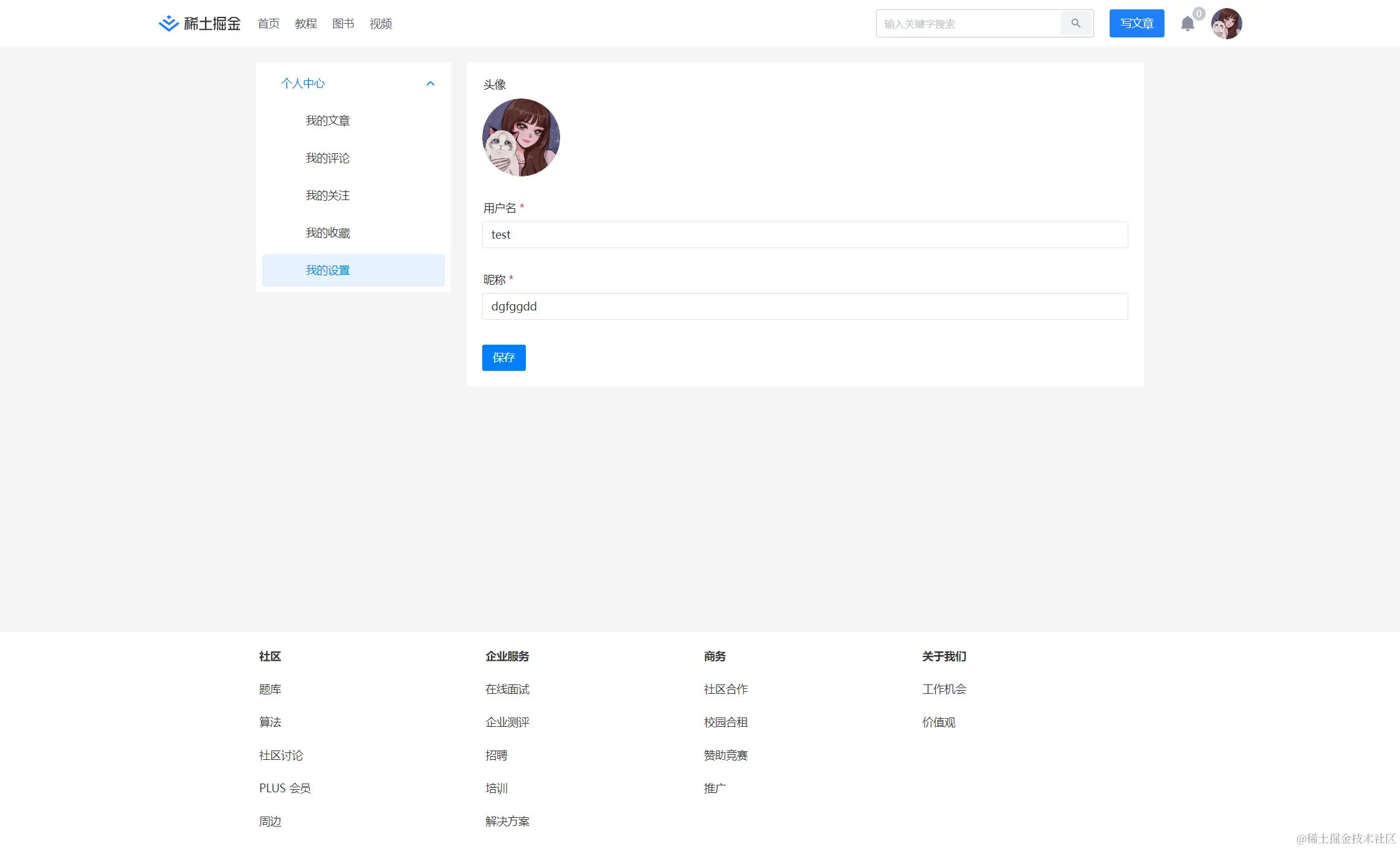1400x849 pixels.
Task: Click the 用户名 input containing test
Action: [x=804, y=234]
